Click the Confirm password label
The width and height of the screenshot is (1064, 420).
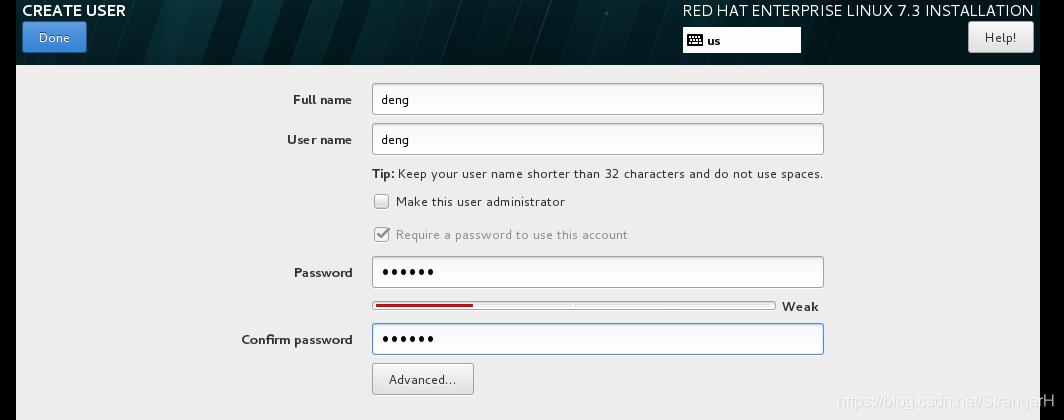point(297,339)
